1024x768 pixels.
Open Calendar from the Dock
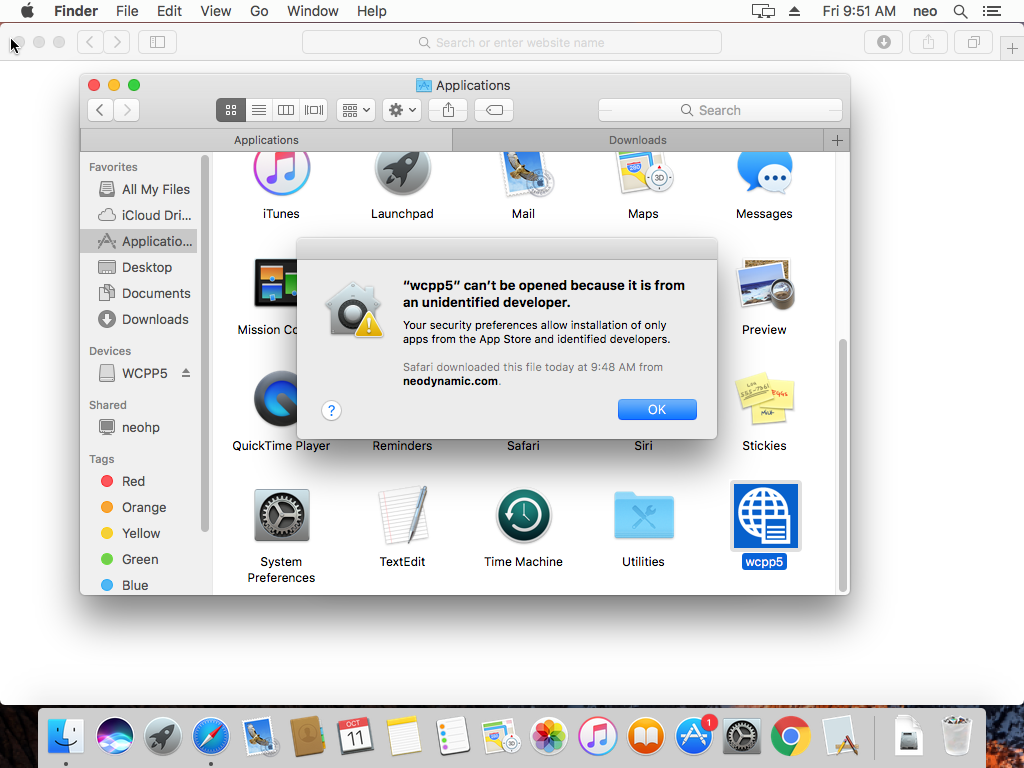[355, 737]
